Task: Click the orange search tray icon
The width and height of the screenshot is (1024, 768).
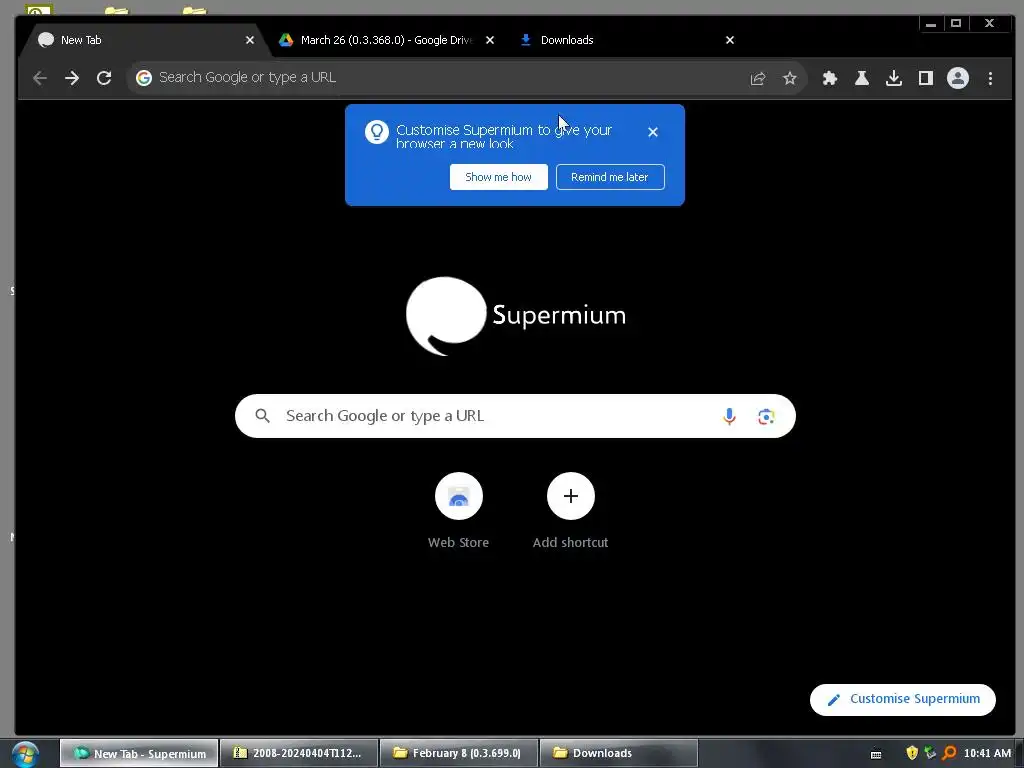Action: [949, 753]
